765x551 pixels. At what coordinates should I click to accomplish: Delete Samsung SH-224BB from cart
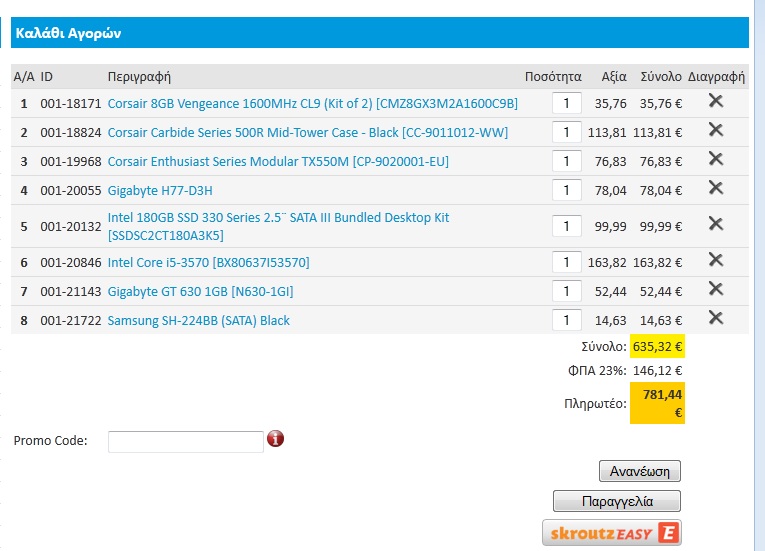click(716, 318)
